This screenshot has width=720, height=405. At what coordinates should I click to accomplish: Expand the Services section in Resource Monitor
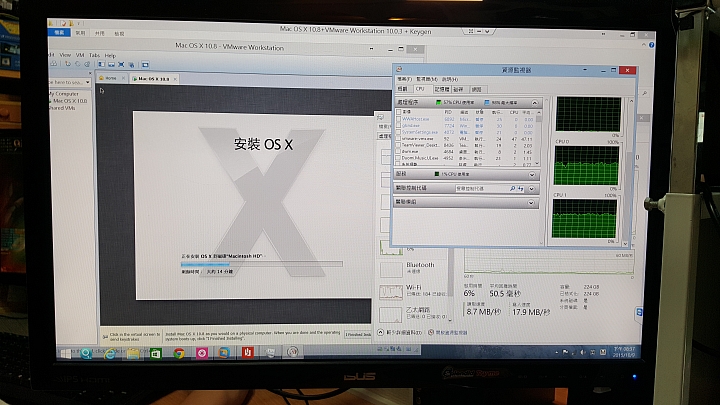pos(532,174)
